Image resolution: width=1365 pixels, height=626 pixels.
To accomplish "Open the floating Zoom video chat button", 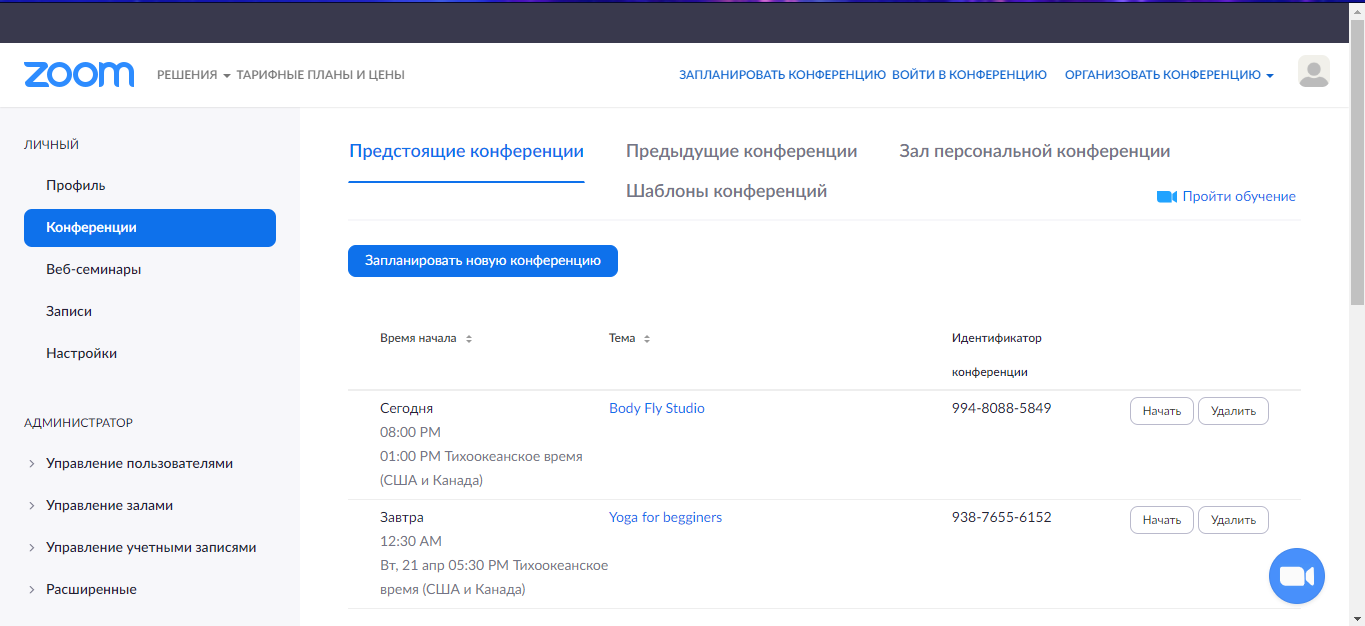I will (x=1296, y=576).
